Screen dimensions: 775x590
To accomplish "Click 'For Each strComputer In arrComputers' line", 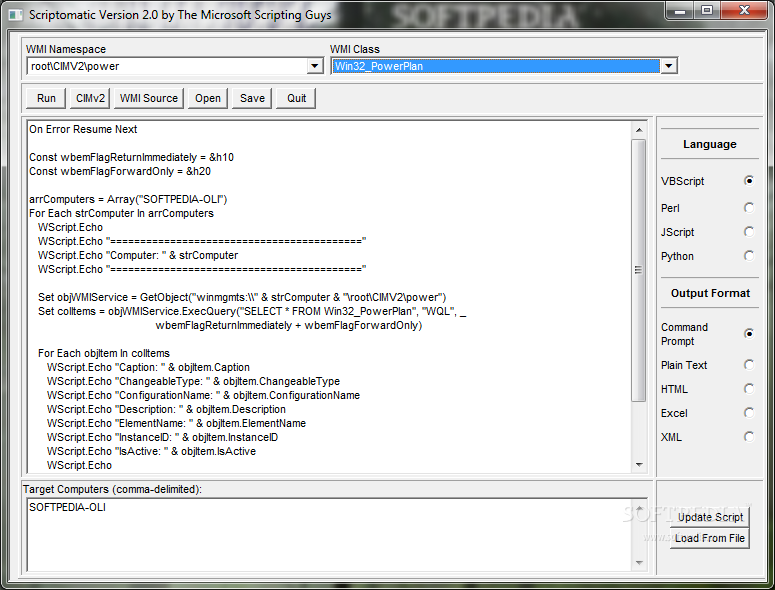I will coord(122,213).
